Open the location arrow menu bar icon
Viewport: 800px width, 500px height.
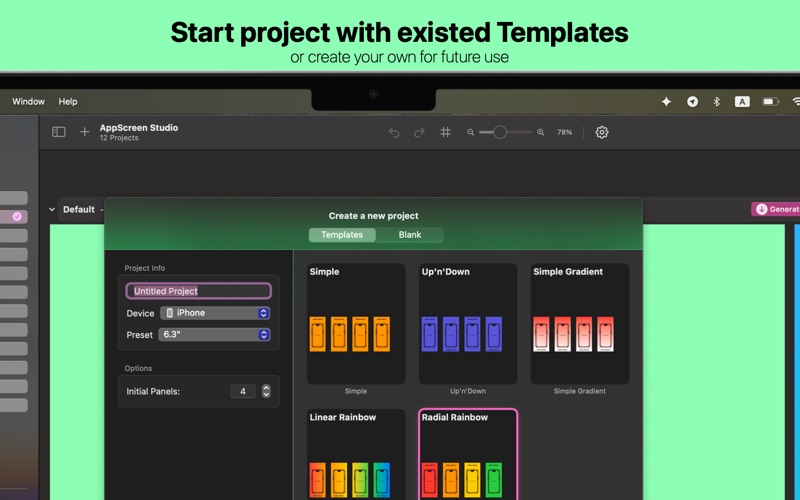(692, 102)
